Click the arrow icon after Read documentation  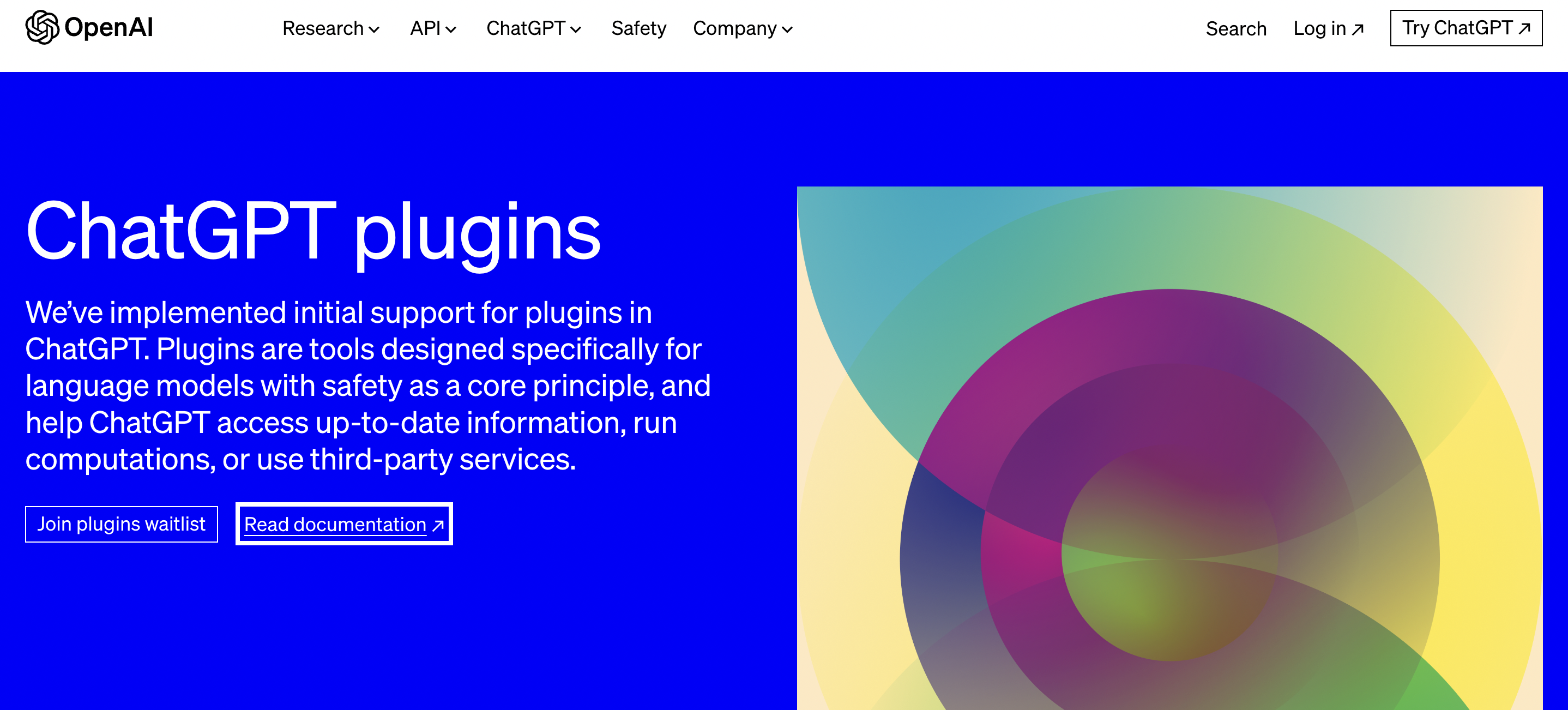(x=438, y=525)
